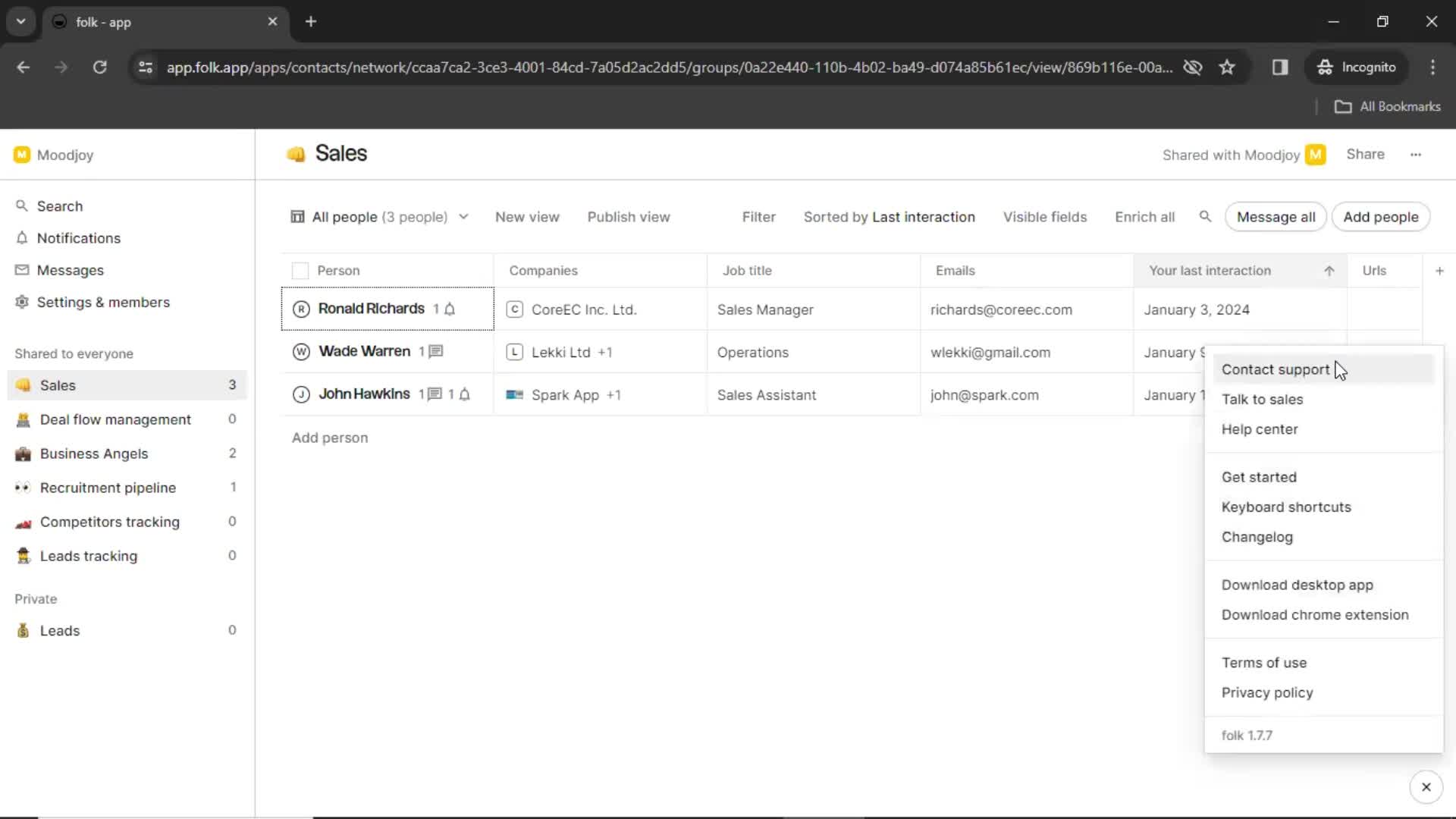Open the three-dots more menu beside Share
The height and width of the screenshot is (819, 1456).
[1416, 155]
